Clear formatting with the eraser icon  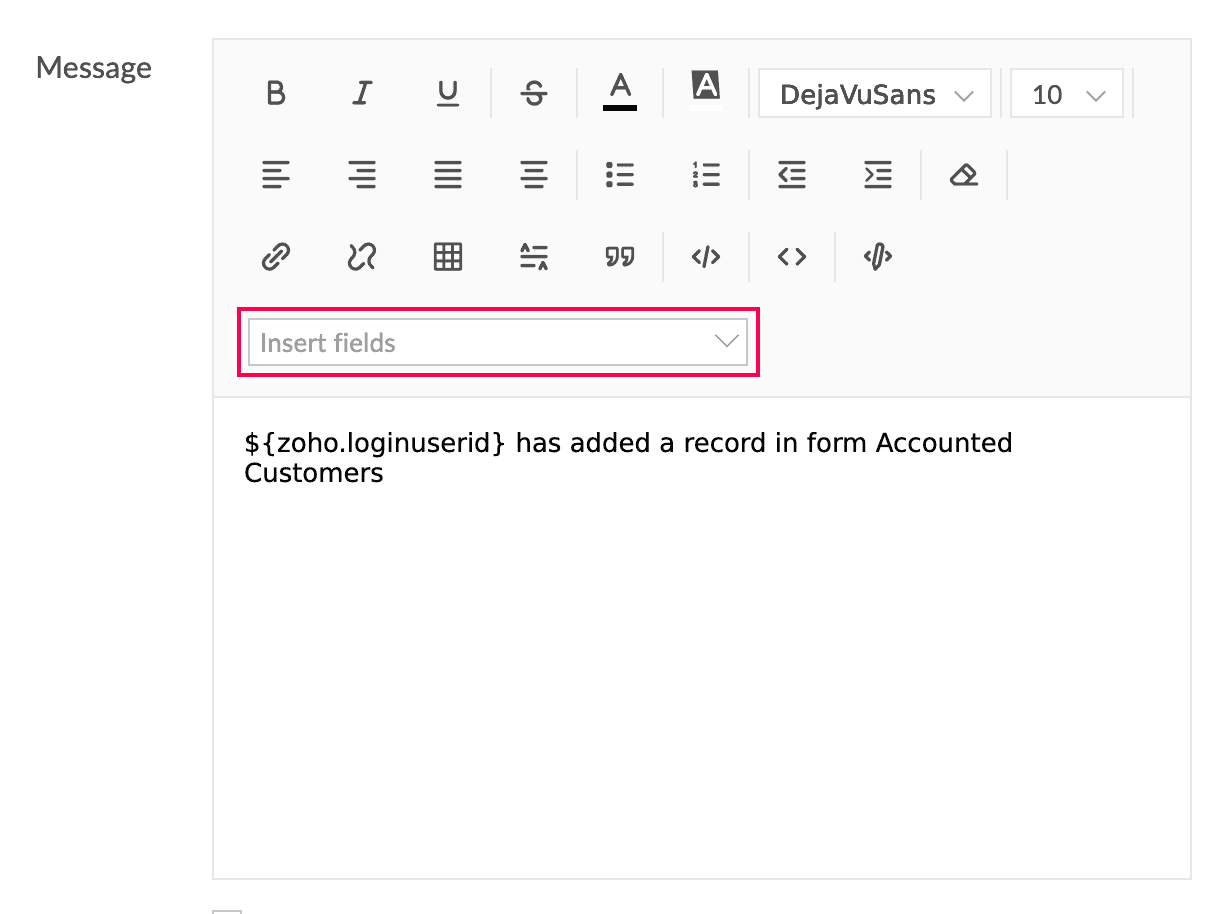(963, 175)
